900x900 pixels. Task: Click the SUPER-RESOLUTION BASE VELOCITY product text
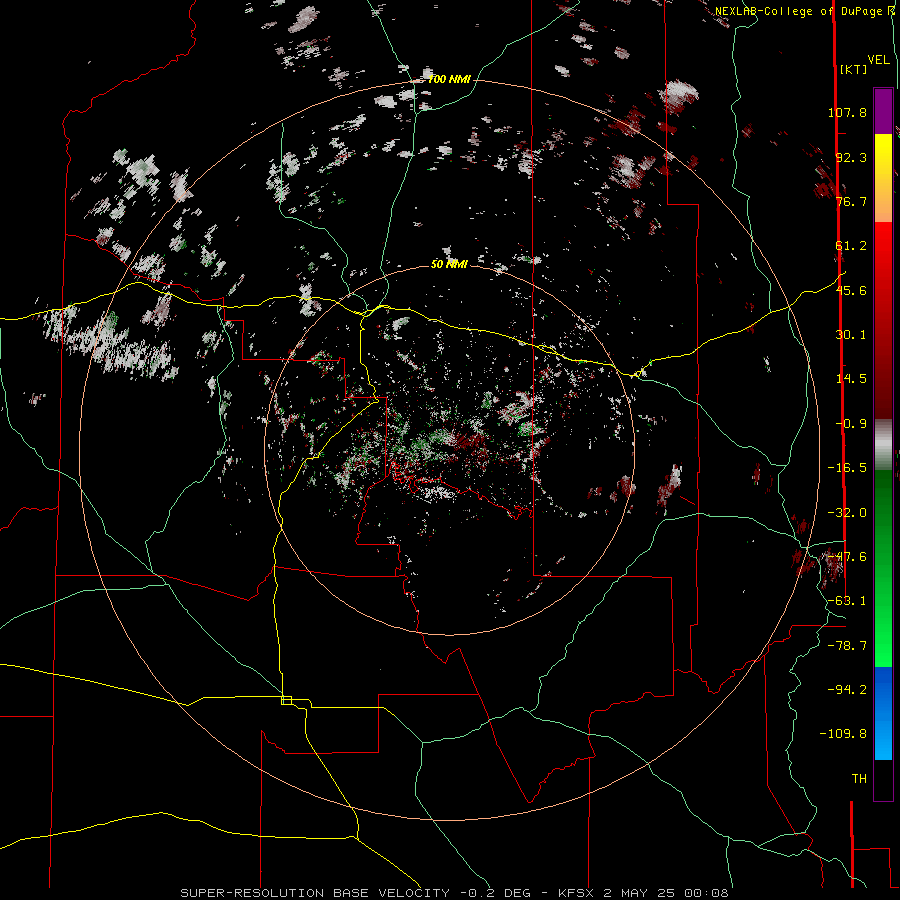315,893
